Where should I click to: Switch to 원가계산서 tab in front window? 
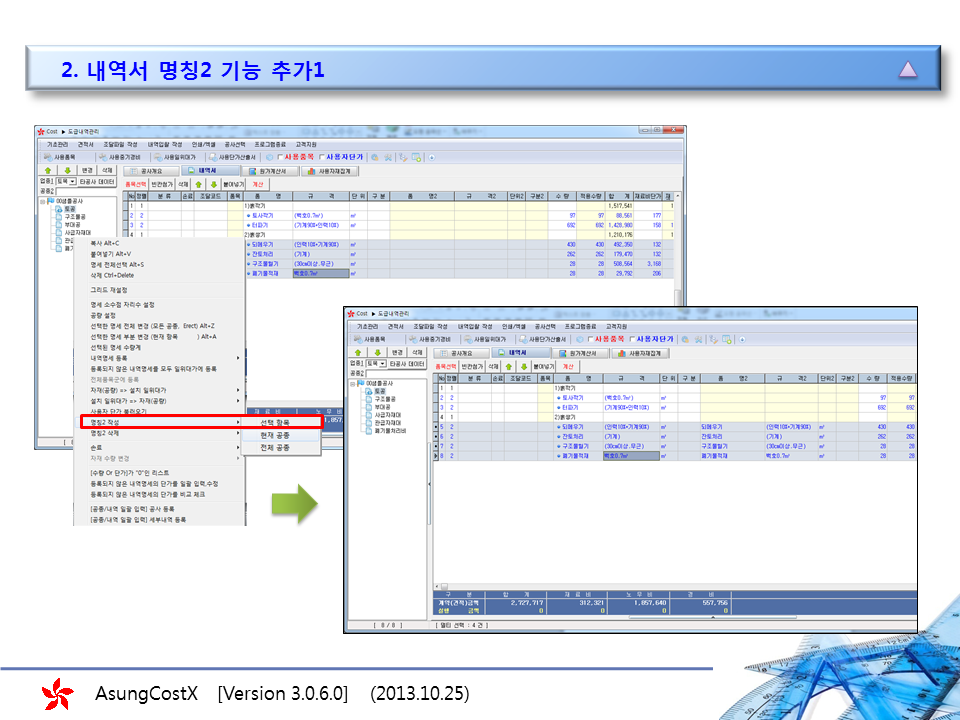tap(580, 353)
